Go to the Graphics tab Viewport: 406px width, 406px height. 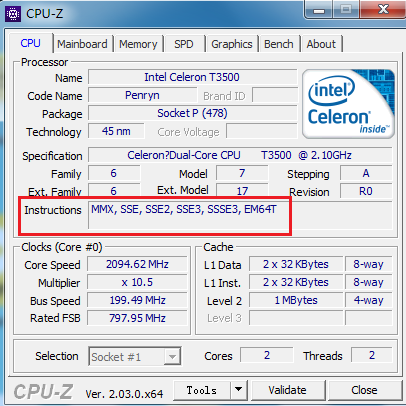click(x=232, y=44)
